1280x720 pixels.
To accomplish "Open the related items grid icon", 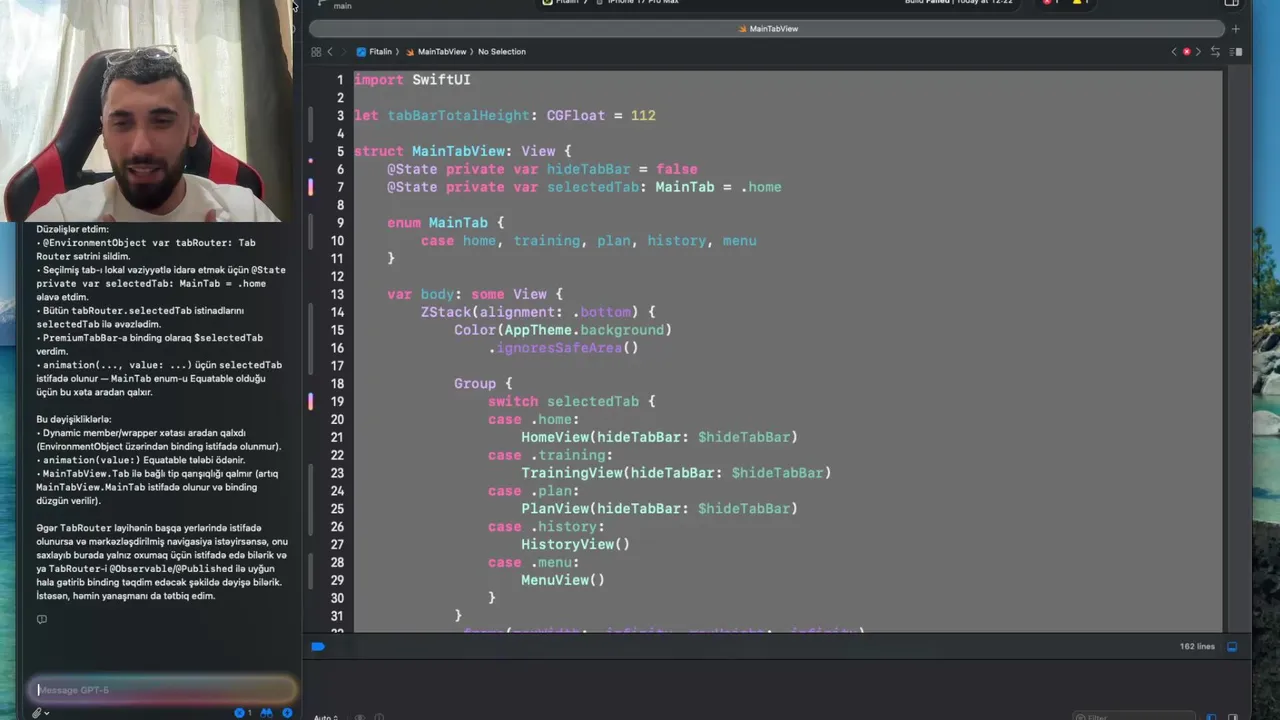I will tap(316, 52).
